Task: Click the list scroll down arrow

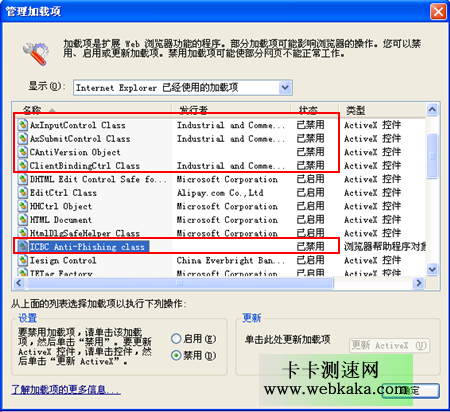Action: click(432, 269)
